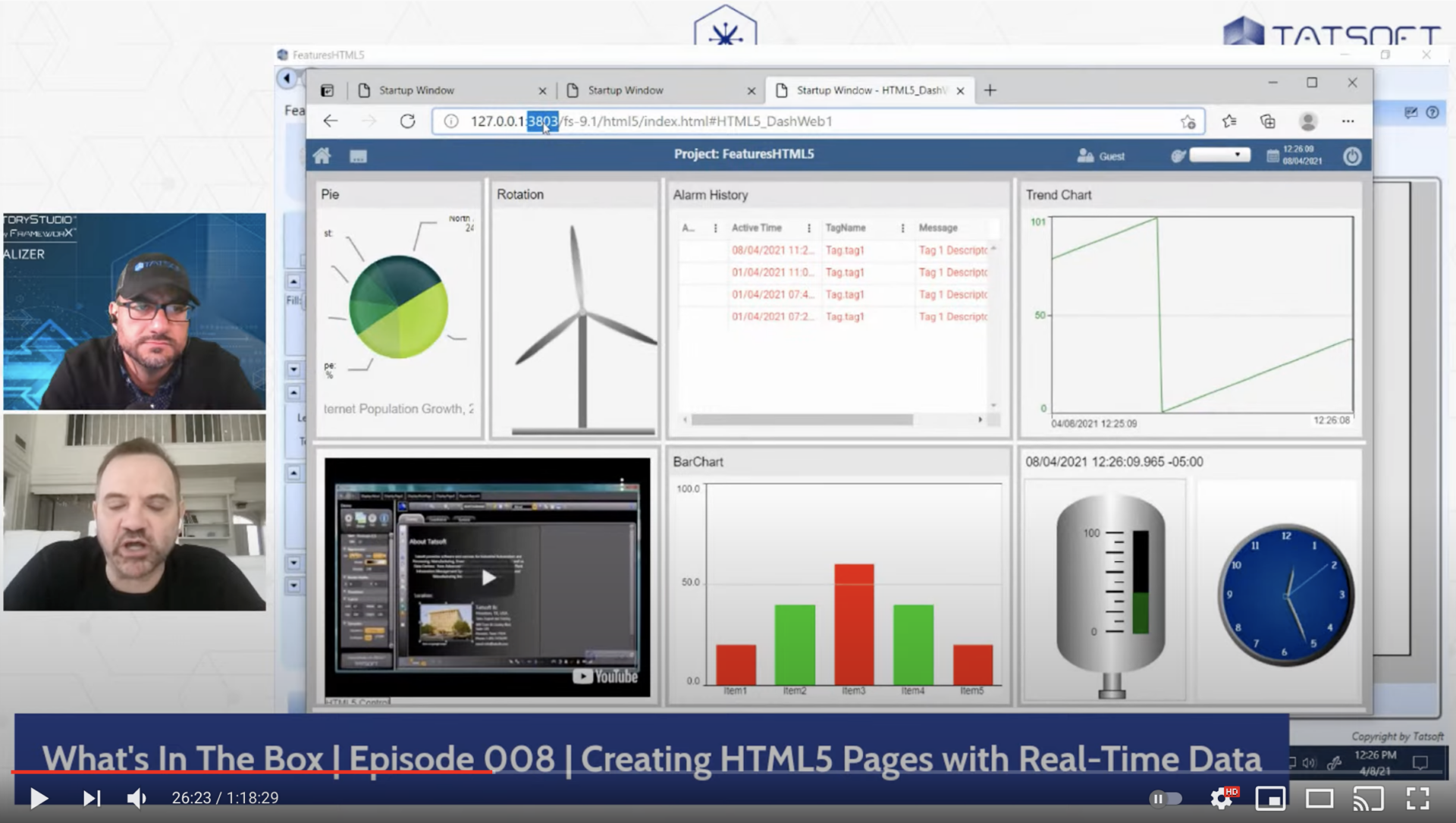Close the HTML5_Dash tab

click(961, 91)
